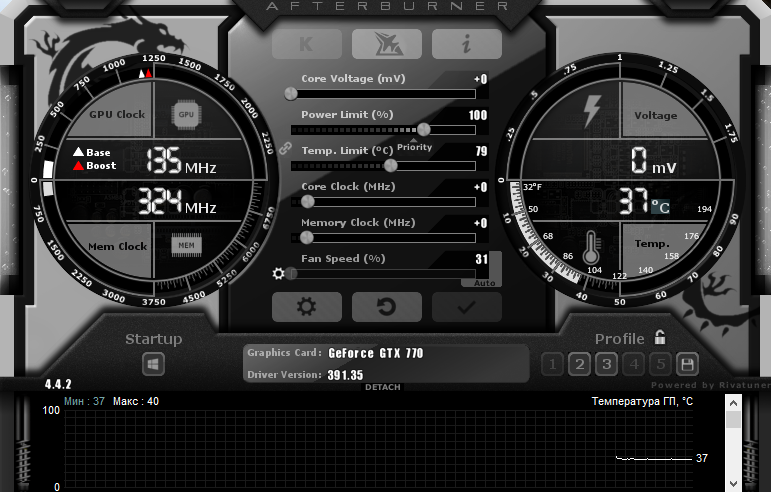Screen dimensions: 771x492
Task: Open the information i button
Action: pyautogui.click(x=467, y=44)
